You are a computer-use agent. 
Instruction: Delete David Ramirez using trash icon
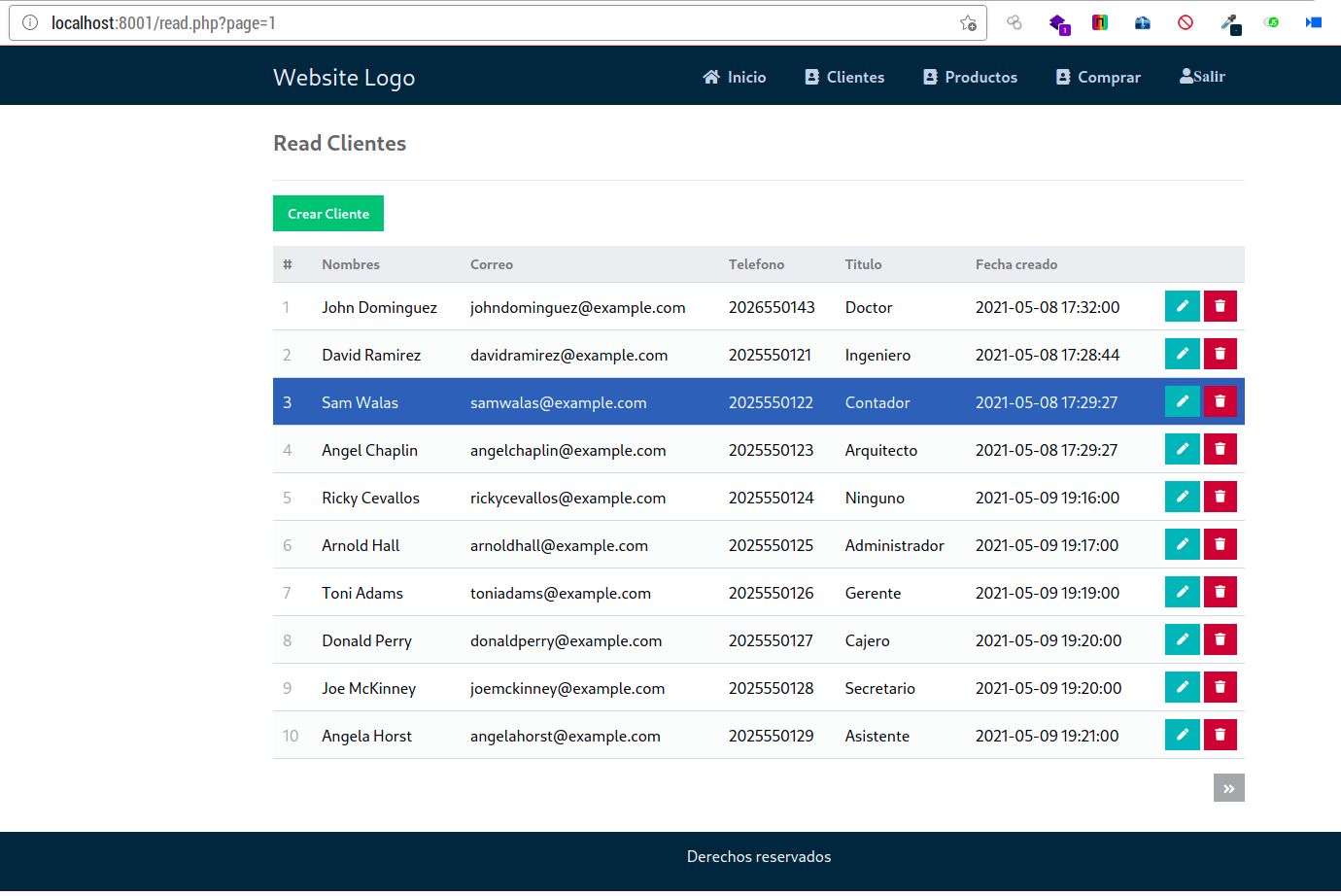(1221, 354)
